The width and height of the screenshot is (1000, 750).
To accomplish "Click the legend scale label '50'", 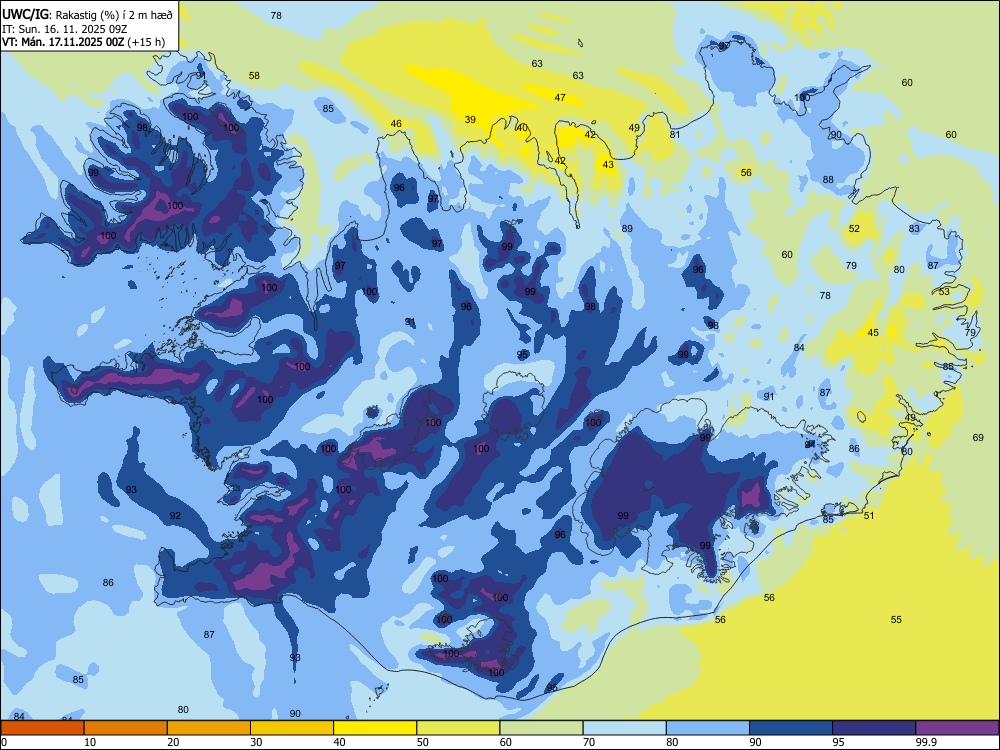I will pos(423,742).
